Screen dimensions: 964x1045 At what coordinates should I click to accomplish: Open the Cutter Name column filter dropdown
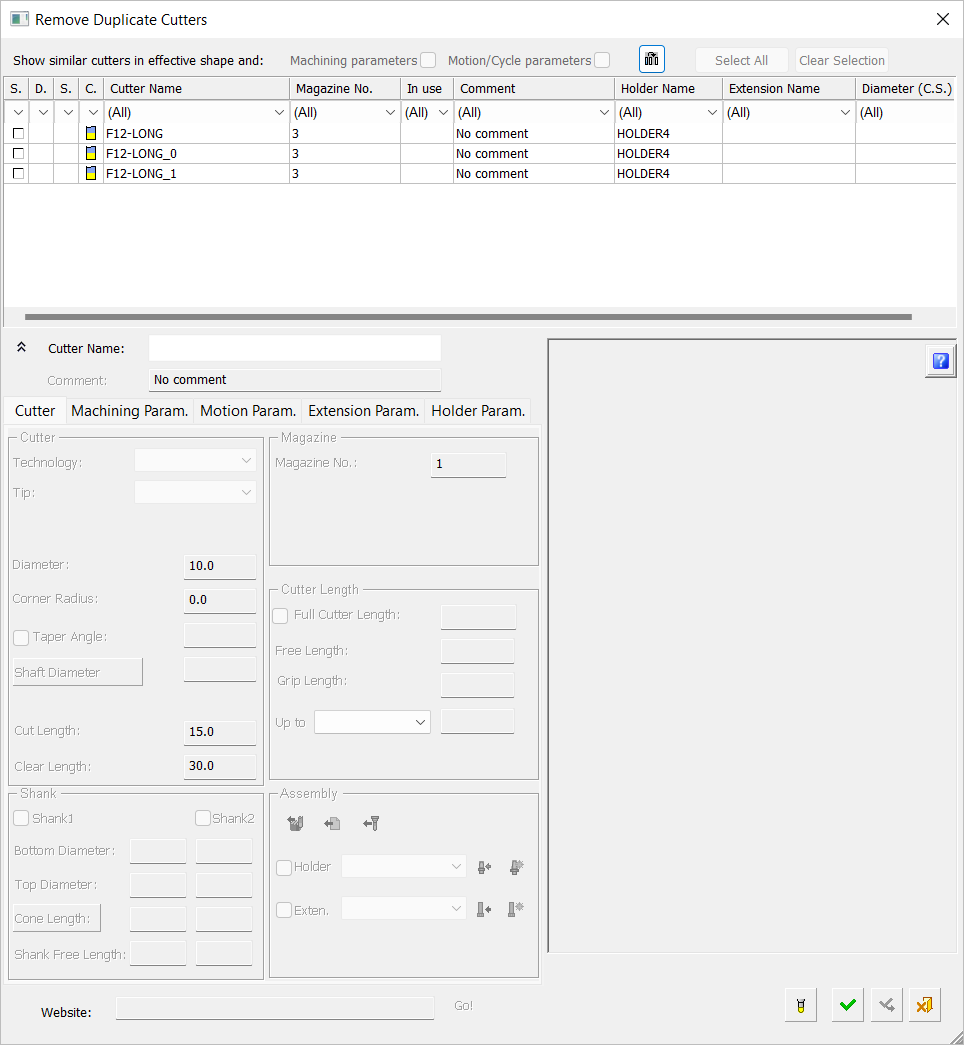pyautogui.click(x=279, y=113)
